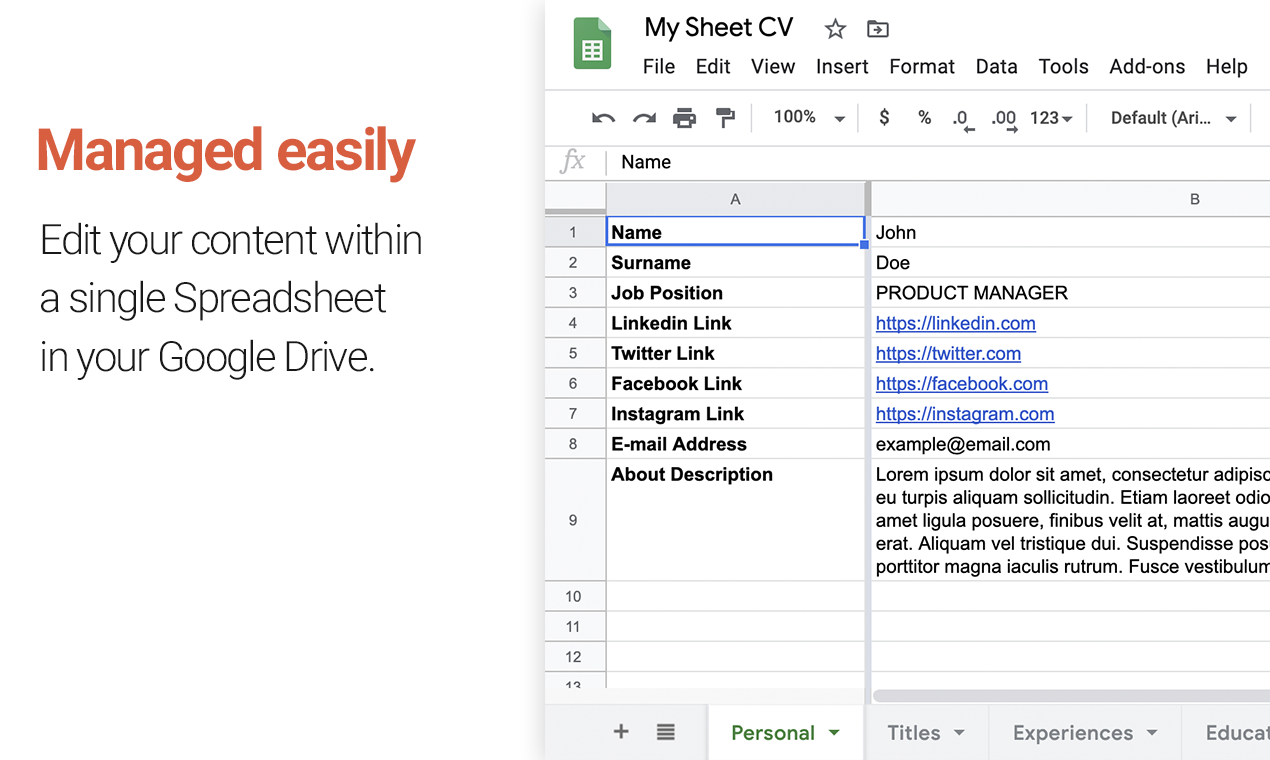Viewport: 1270px width, 760px height.
Task: Select the Facebook Link label cell
Action: pos(735,383)
